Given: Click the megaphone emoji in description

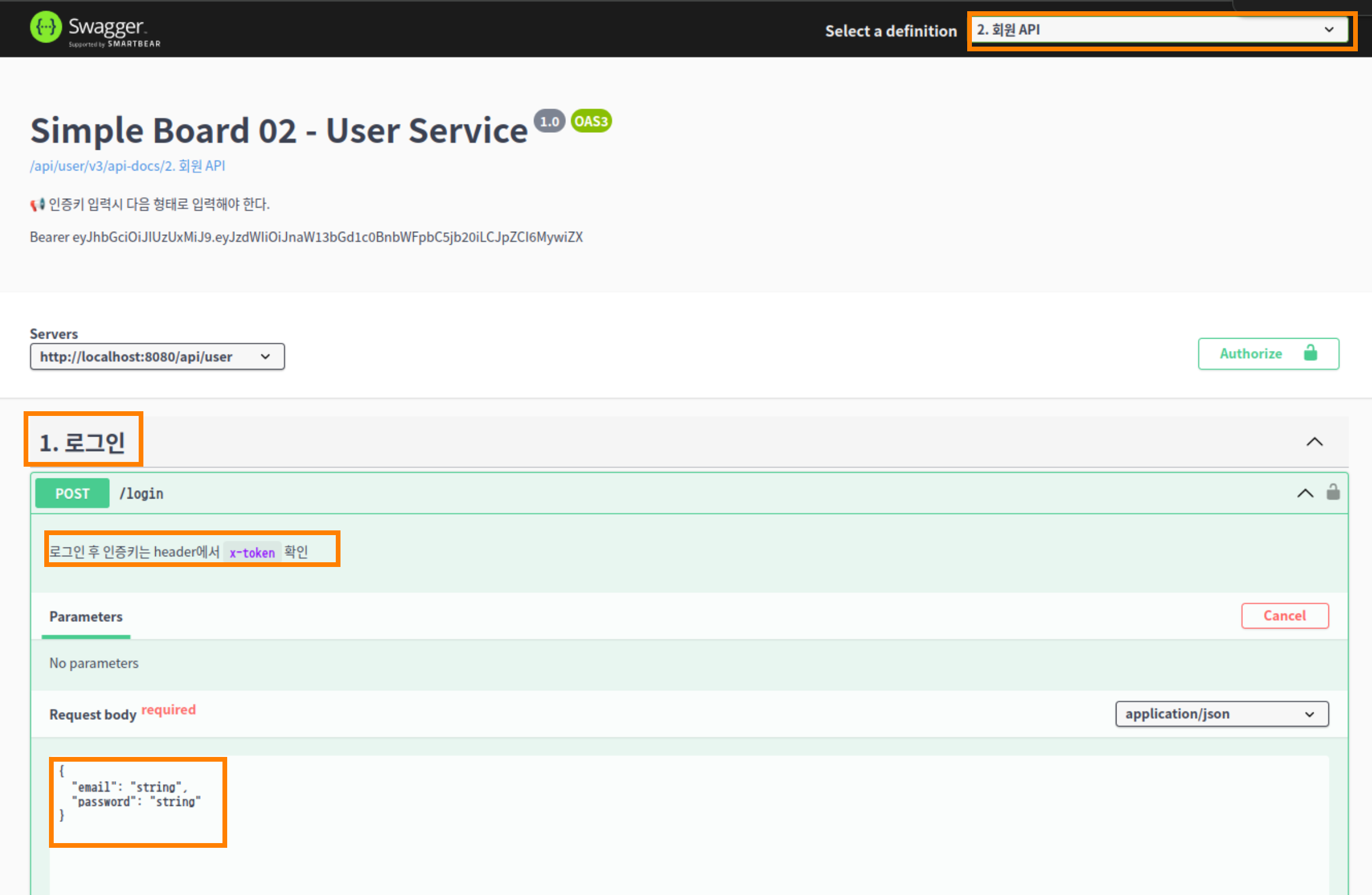Looking at the screenshot, I should tap(38, 205).
